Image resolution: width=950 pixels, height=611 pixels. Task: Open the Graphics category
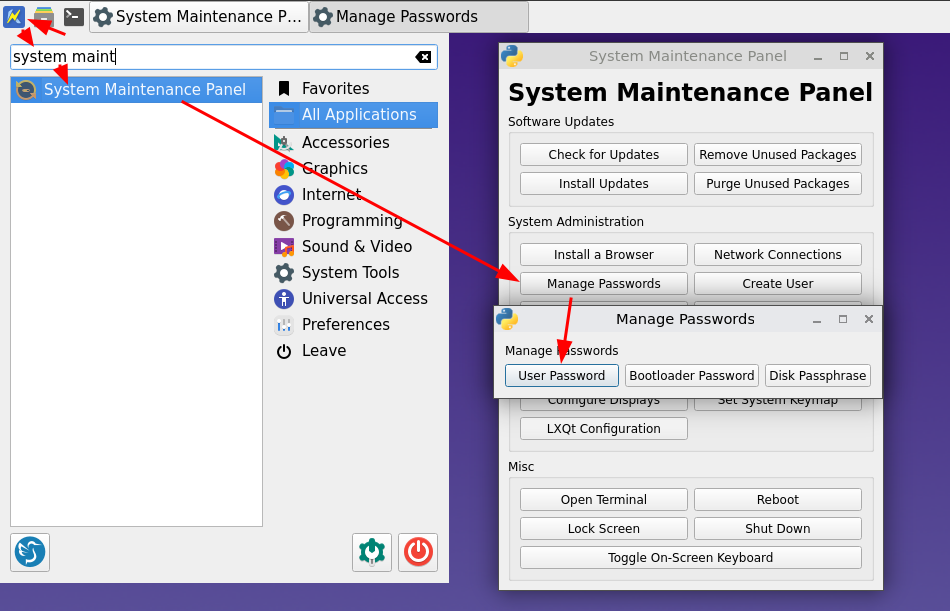334,169
